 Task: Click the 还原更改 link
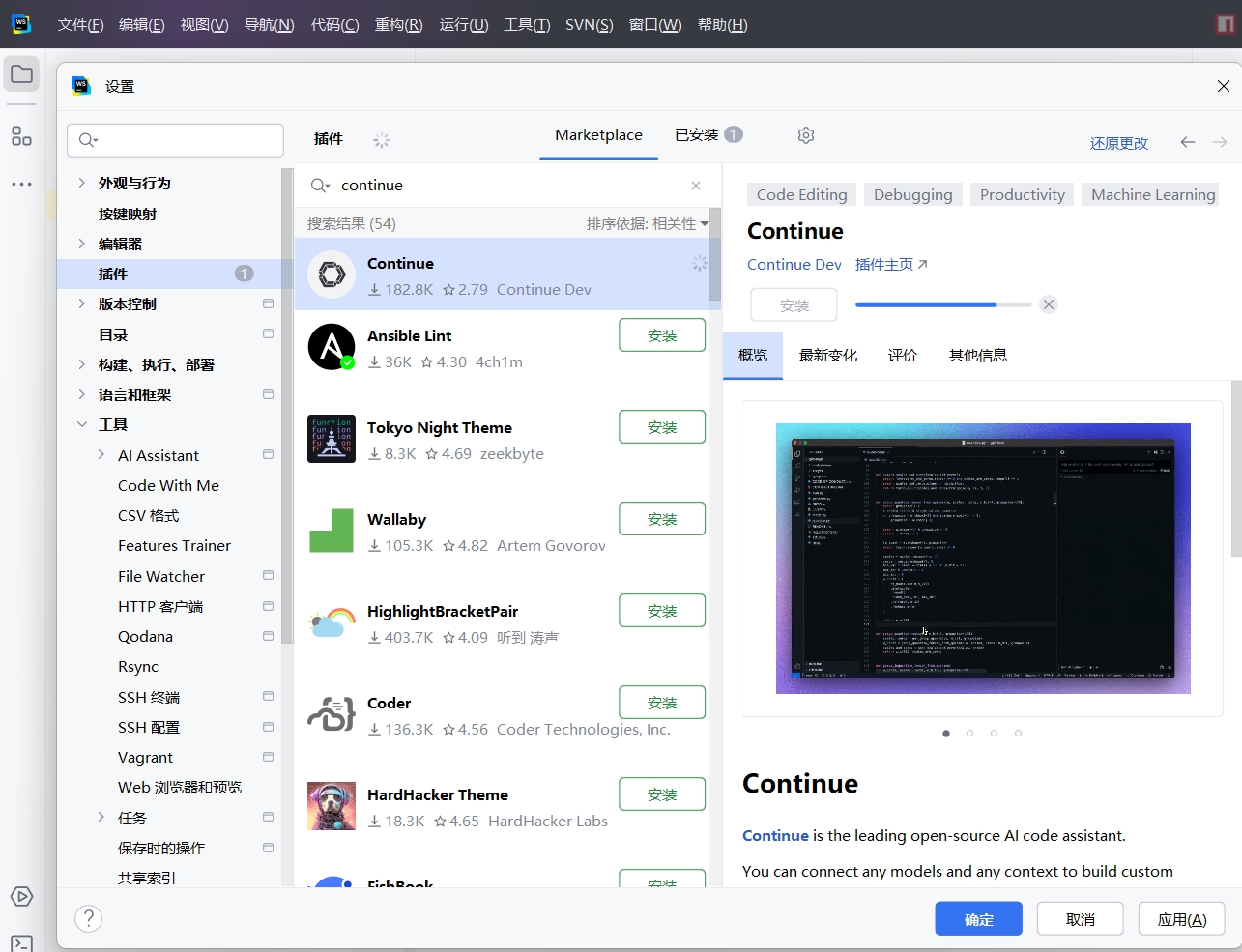click(1119, 143)
